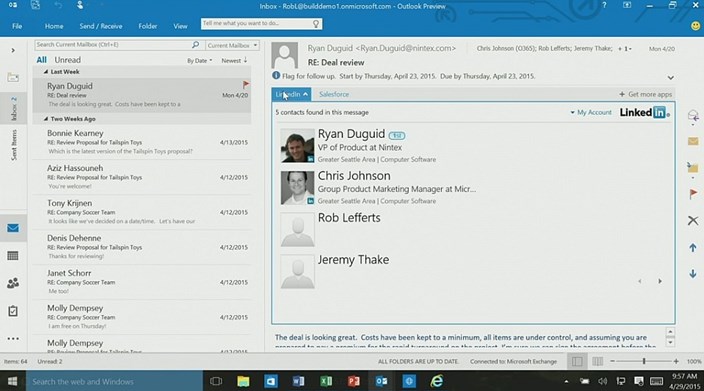Click Get more apps
The height and width of the screenshot is (391, 704).
pos(646,94)
